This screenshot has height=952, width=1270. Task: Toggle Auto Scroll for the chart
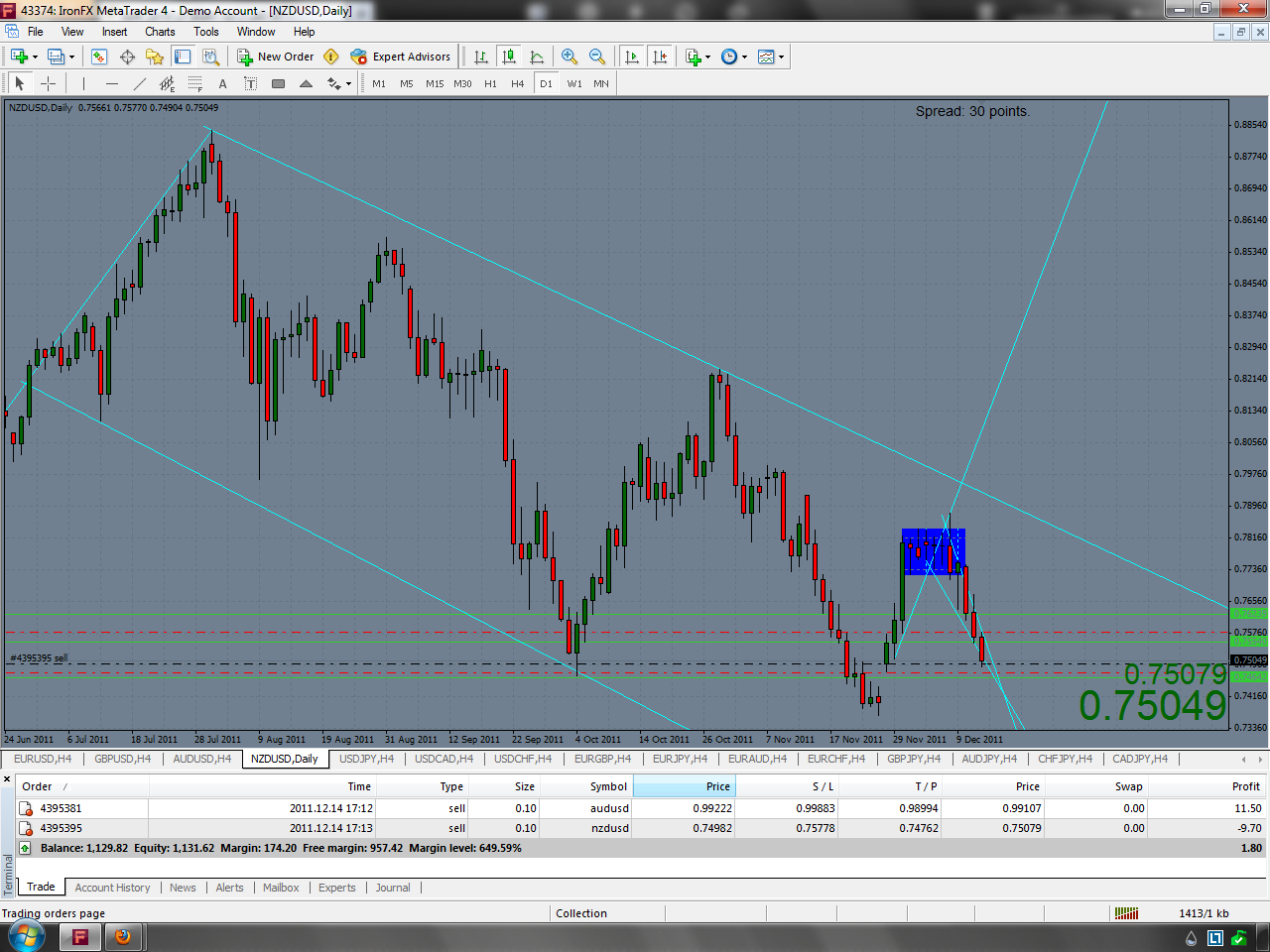(632, 57)
